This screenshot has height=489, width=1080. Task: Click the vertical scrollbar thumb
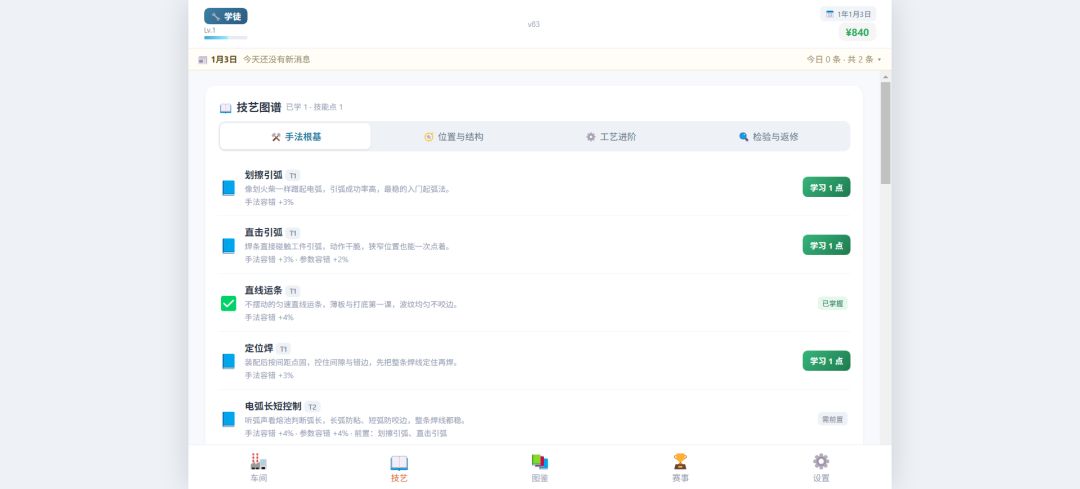(885, 133)
